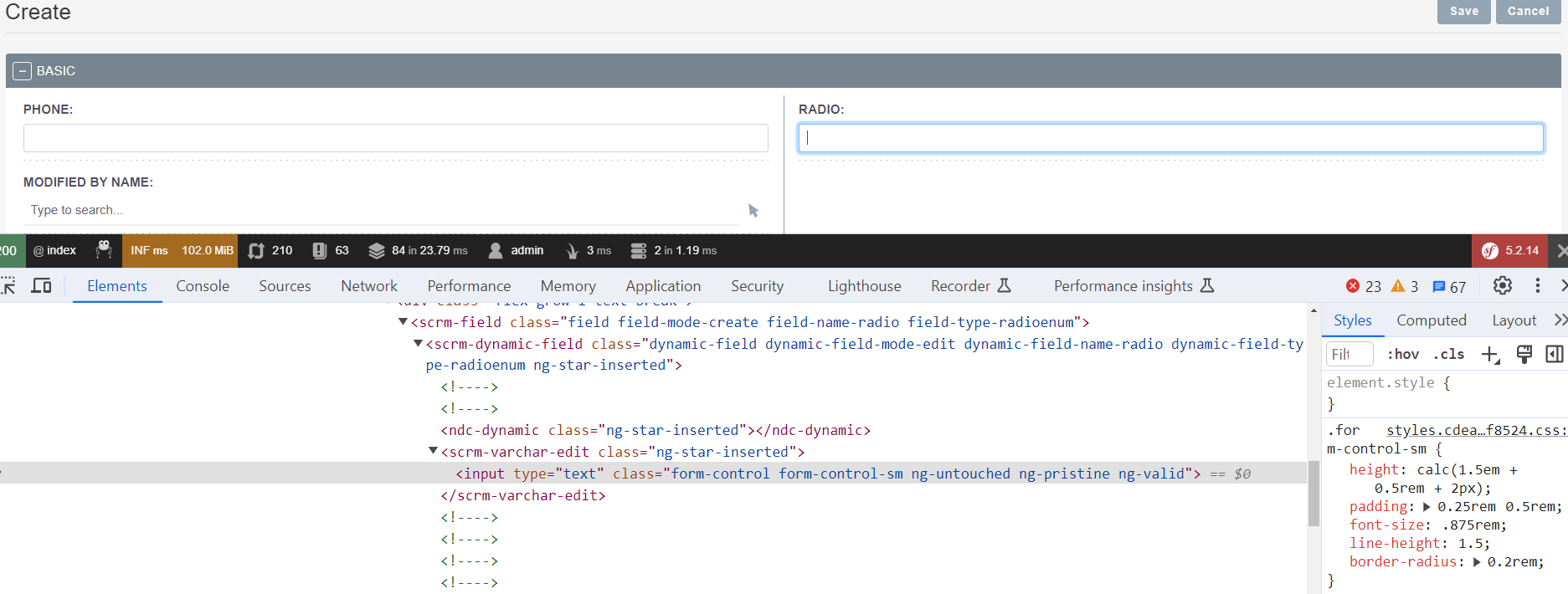Focus the Radio text input field
Viewport: 1568px width, 594px height.
tap(1171, 138)
